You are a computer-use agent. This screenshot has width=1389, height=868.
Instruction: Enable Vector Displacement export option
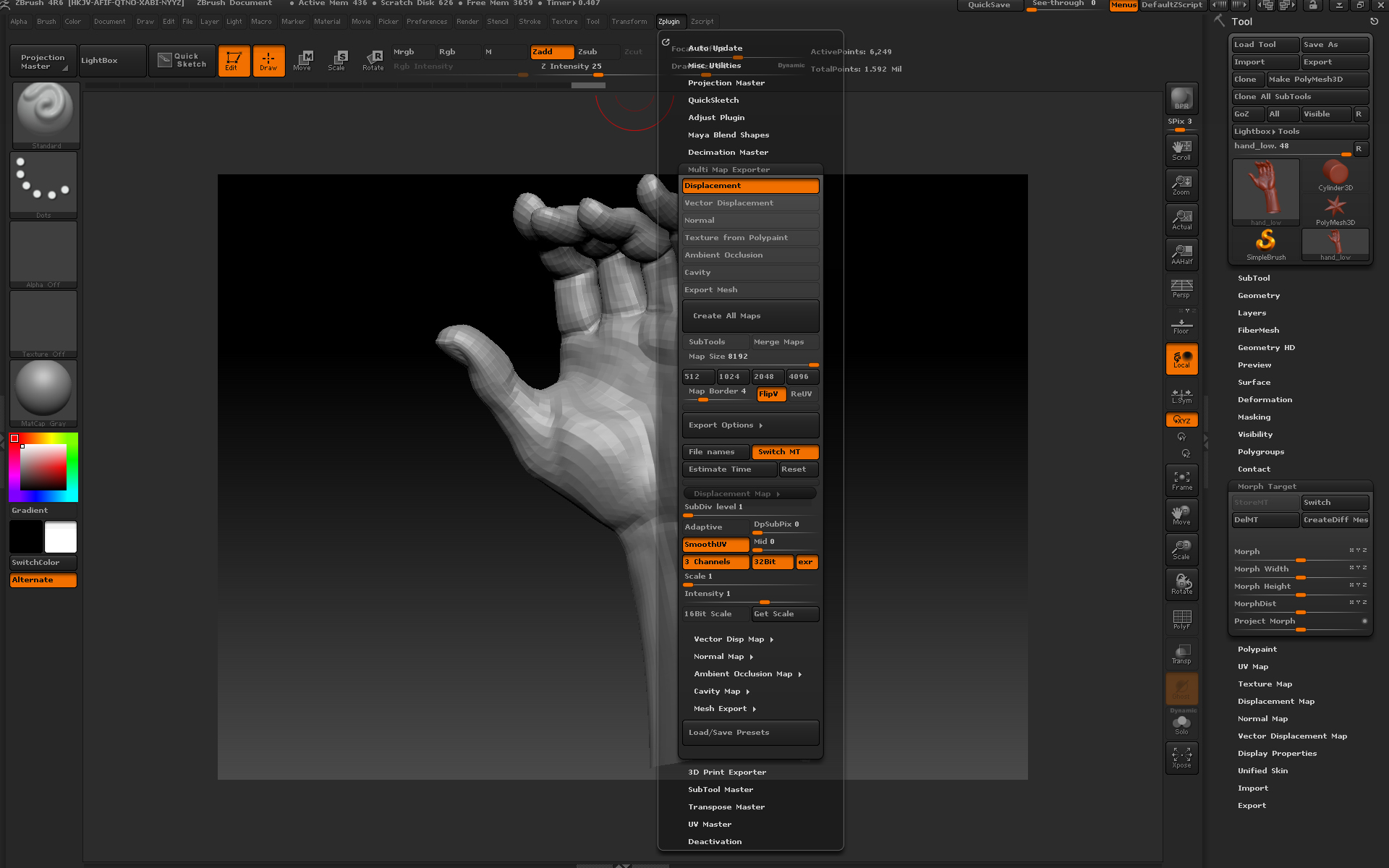click(750, 203)
